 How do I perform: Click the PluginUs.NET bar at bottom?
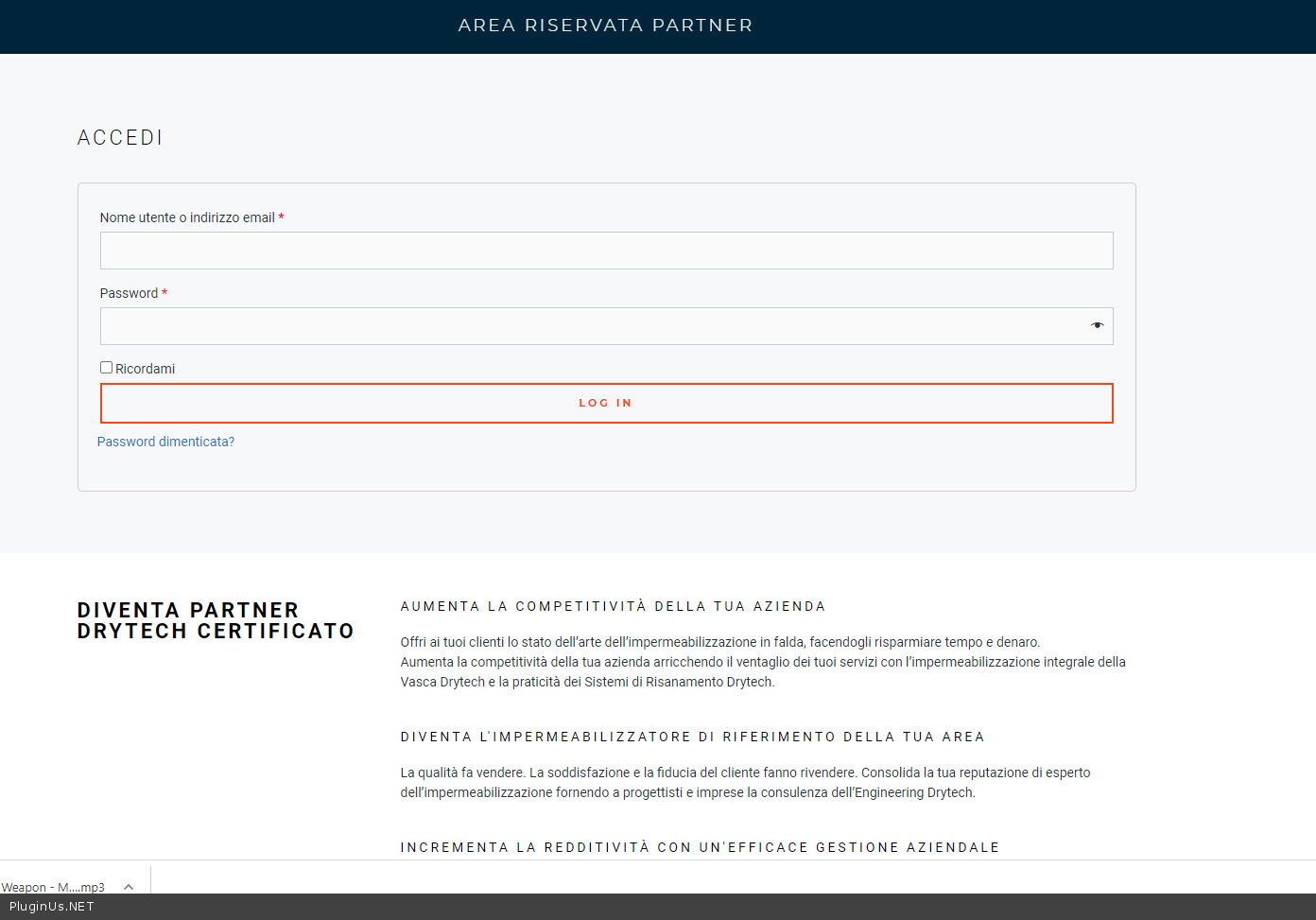[52, 906]
